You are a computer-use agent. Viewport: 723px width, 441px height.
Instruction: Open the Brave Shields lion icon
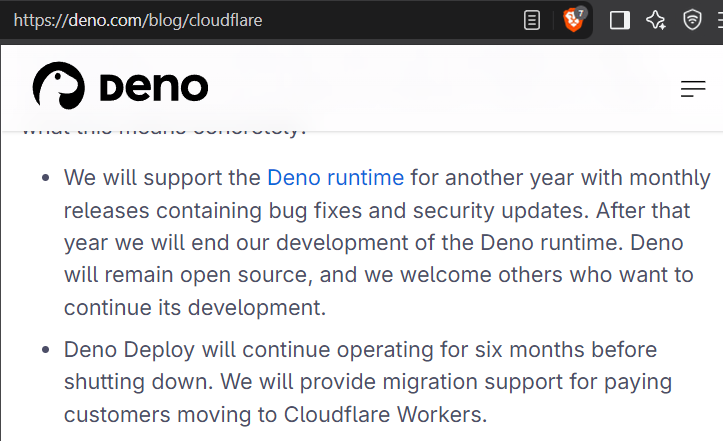pos(572,21)
